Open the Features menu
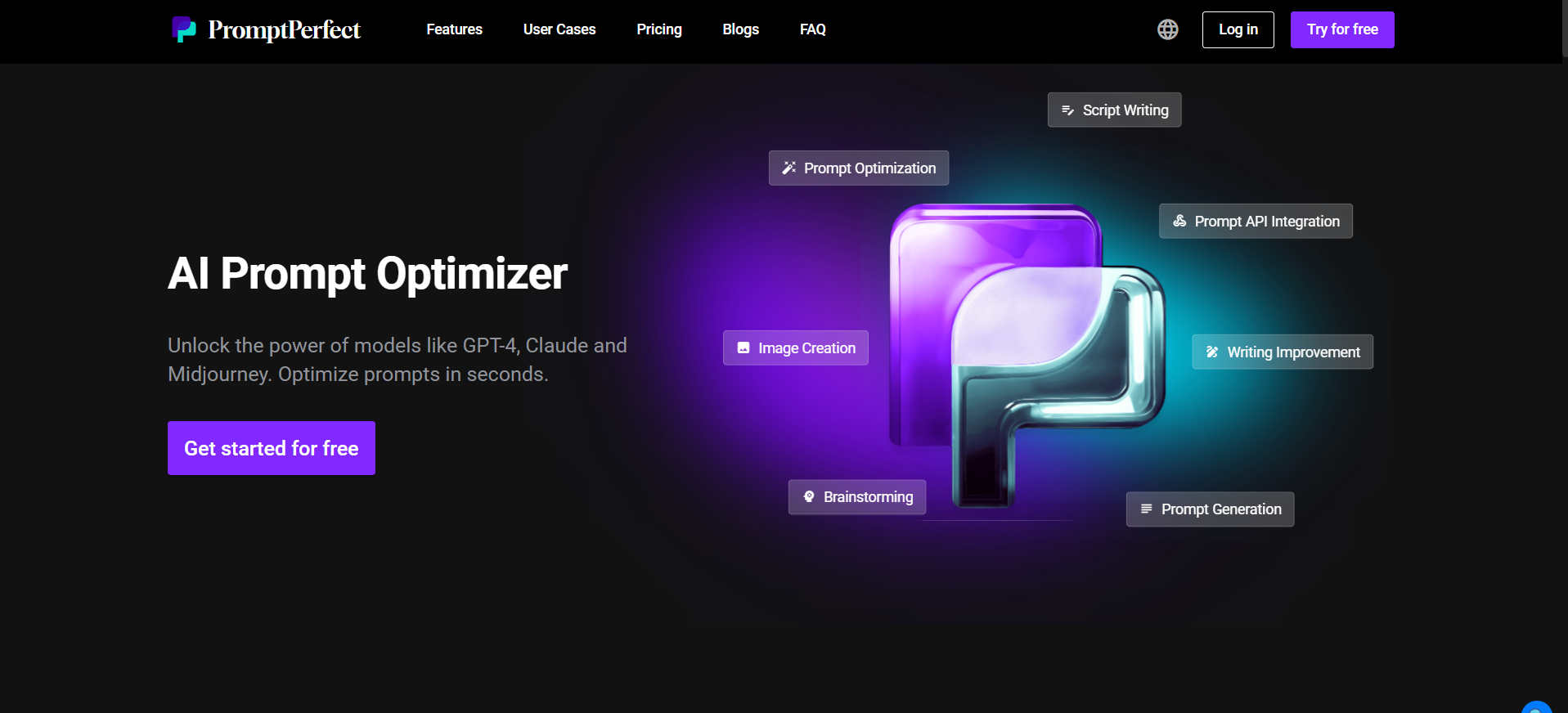Image resolution: width=1568 pixels, height=713 pixels. [454, 29]
